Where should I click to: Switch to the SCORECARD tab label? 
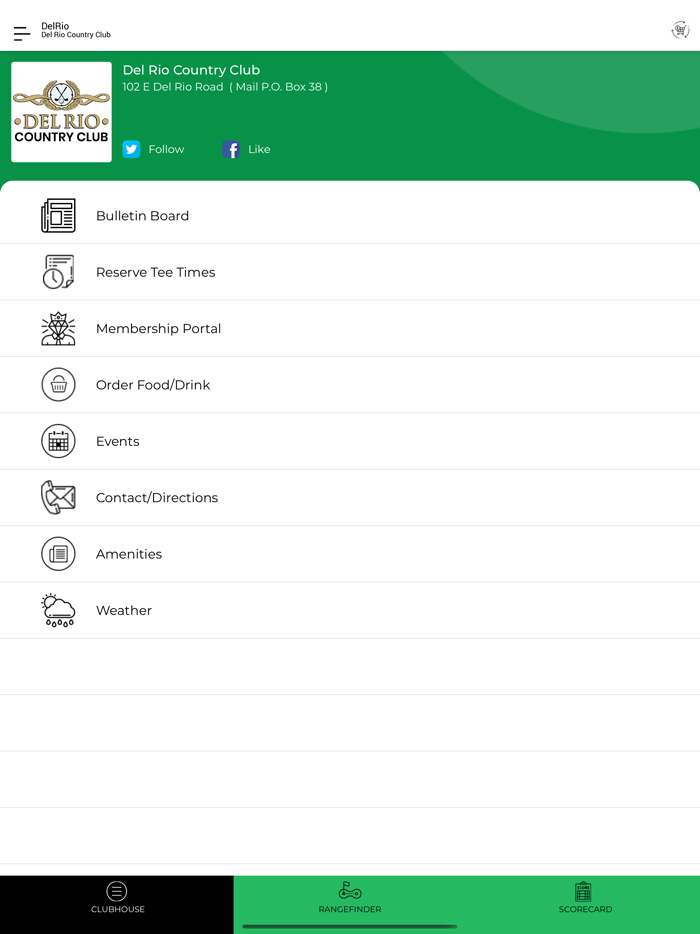[x=585, y=909]
